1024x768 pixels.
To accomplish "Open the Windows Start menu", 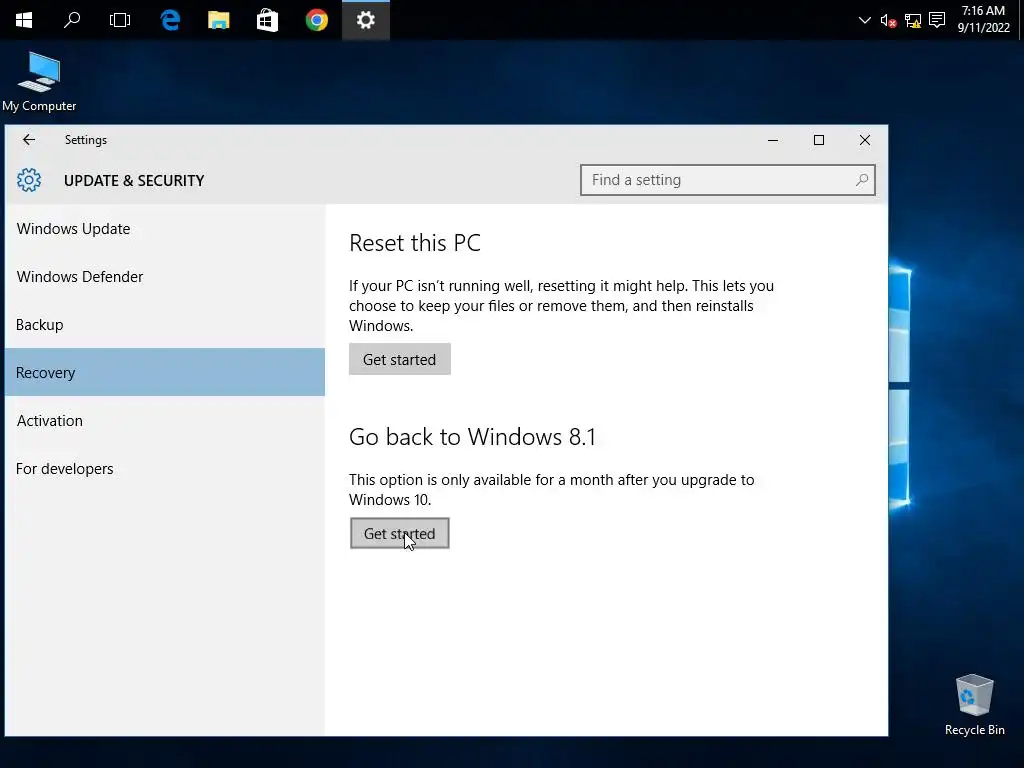I will (24, 20).
